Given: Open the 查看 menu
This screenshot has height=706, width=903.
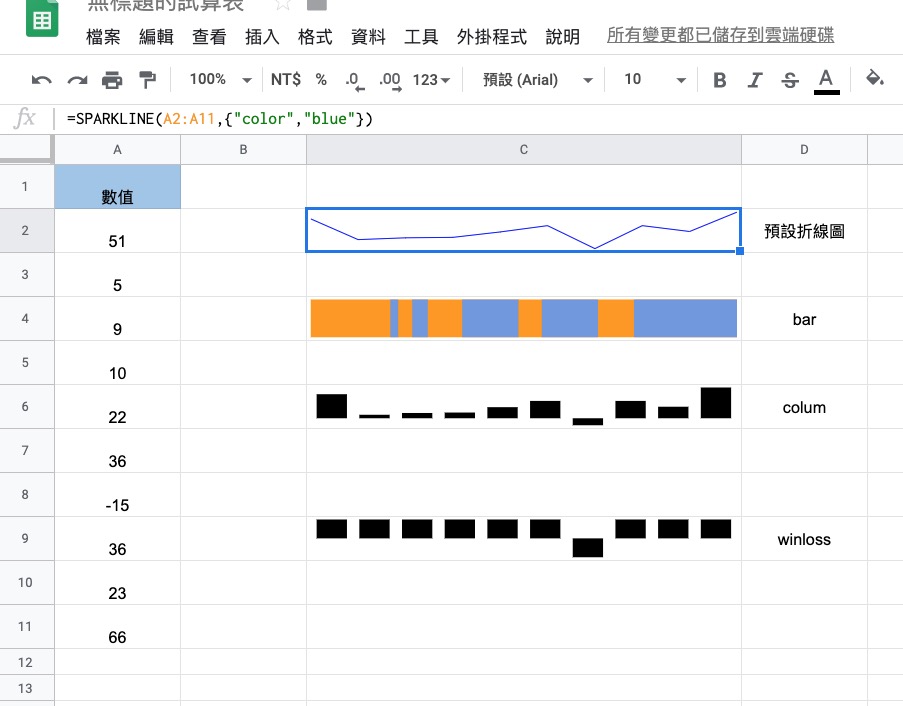Looking at the screenshot, I should coord(209,37).
